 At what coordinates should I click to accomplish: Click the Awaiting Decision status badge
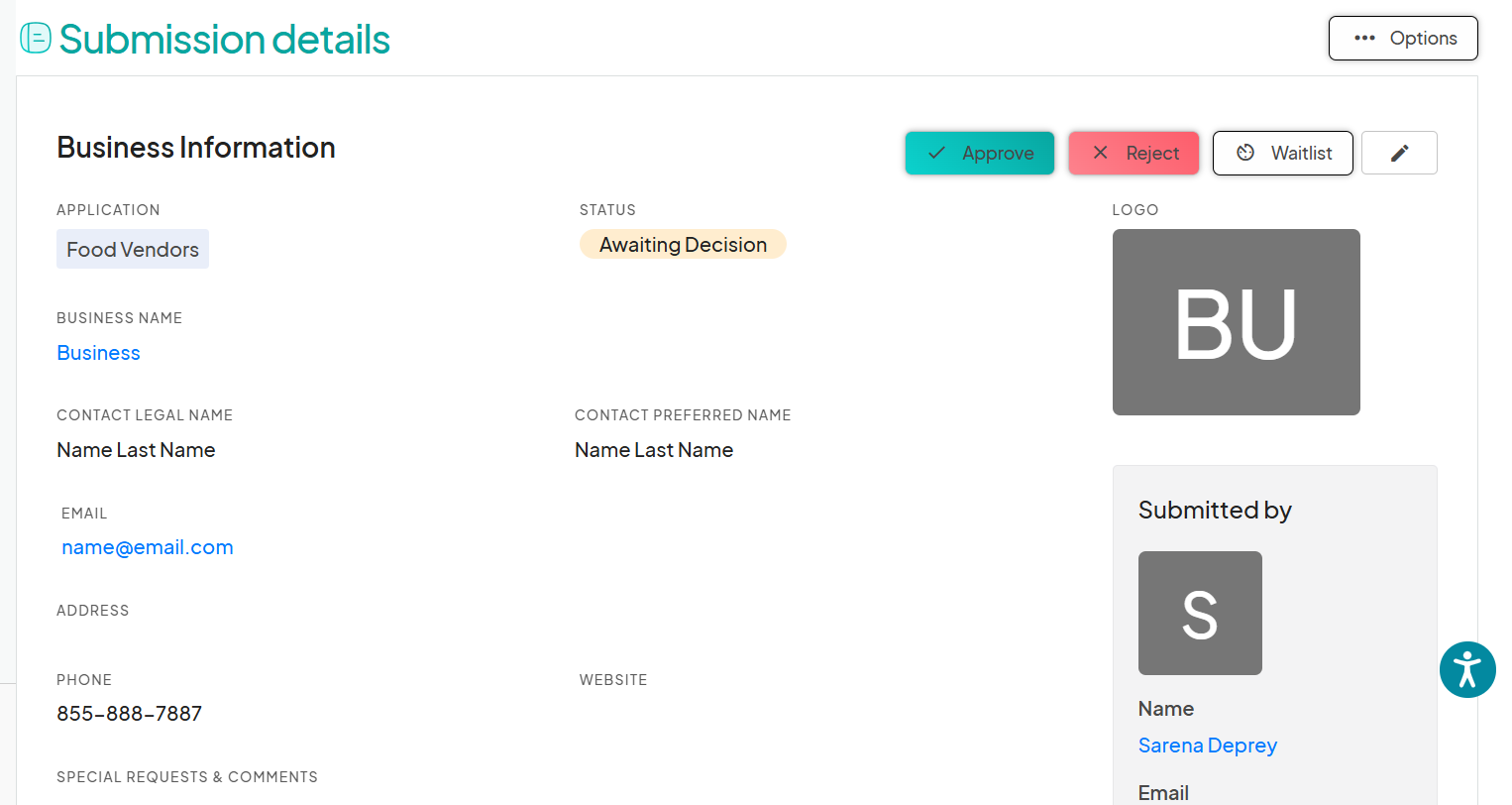pyautogui.click(x=683, y=245)
